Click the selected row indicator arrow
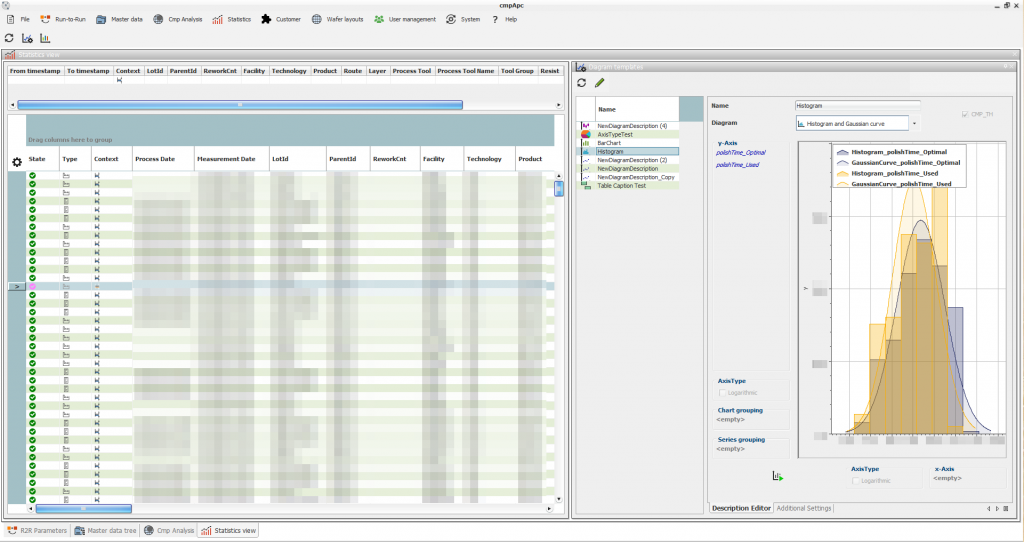1024x542 pixels. tap(16, 286)
